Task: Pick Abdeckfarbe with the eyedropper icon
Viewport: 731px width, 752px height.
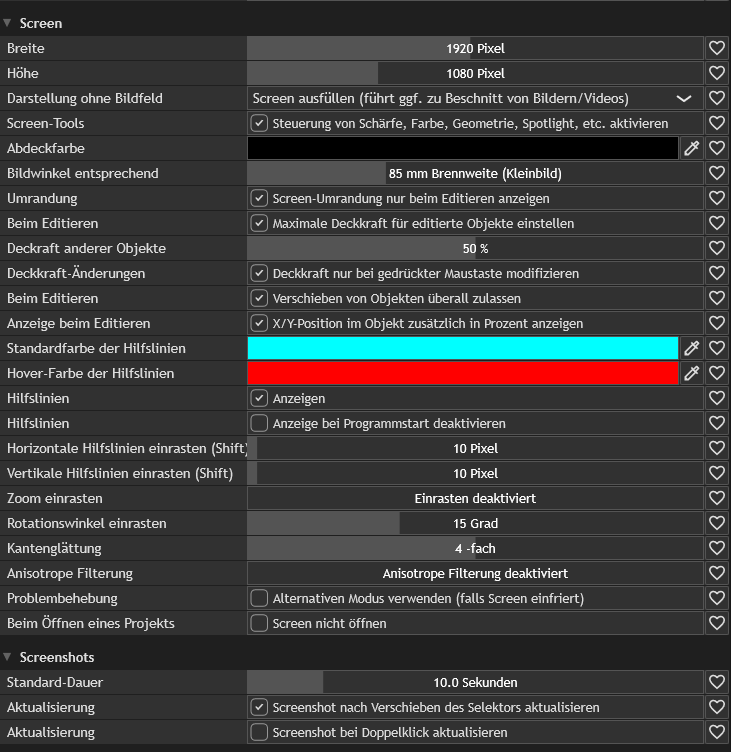Action: [x=691, y=148]
